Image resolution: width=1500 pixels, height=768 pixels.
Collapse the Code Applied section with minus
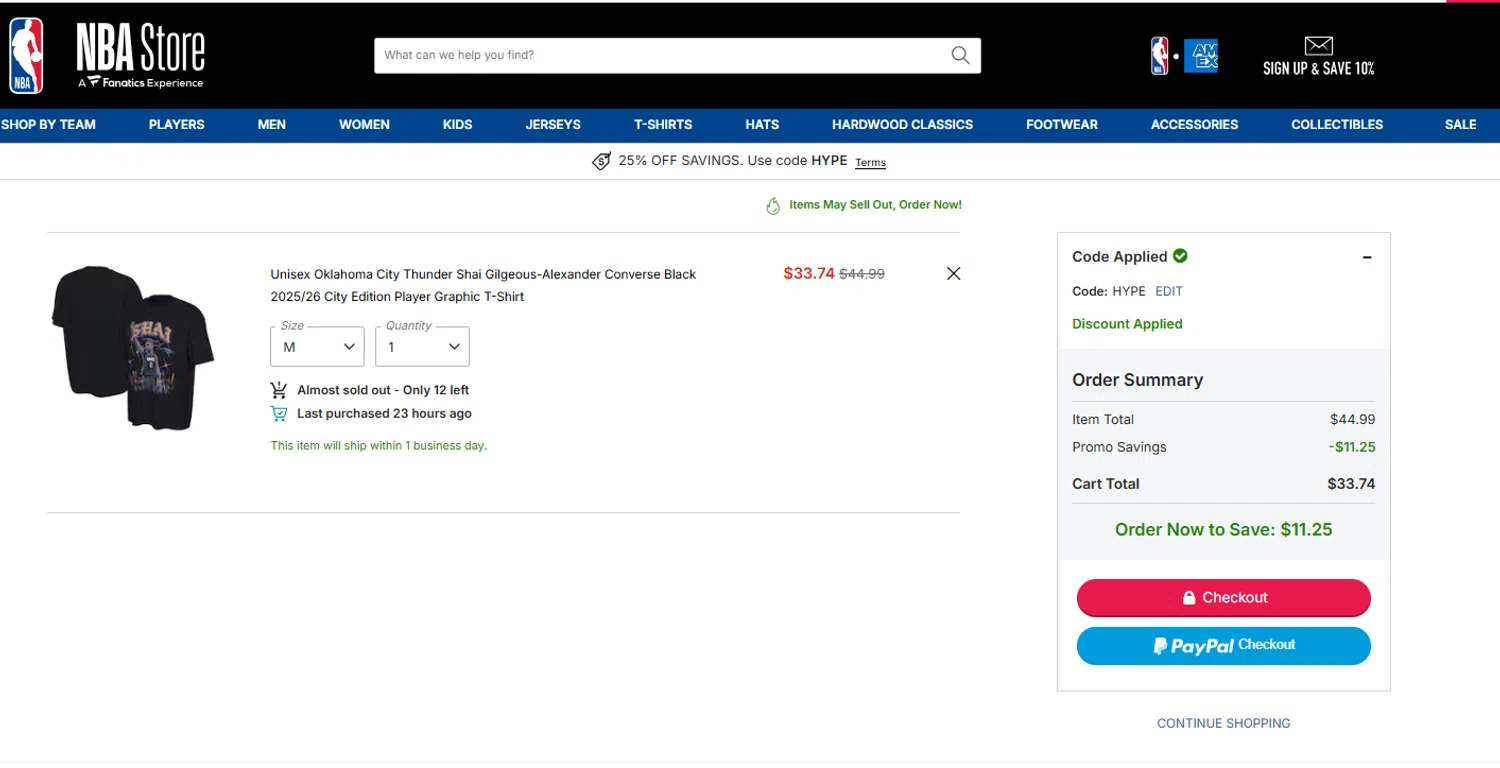[1367, 257]
